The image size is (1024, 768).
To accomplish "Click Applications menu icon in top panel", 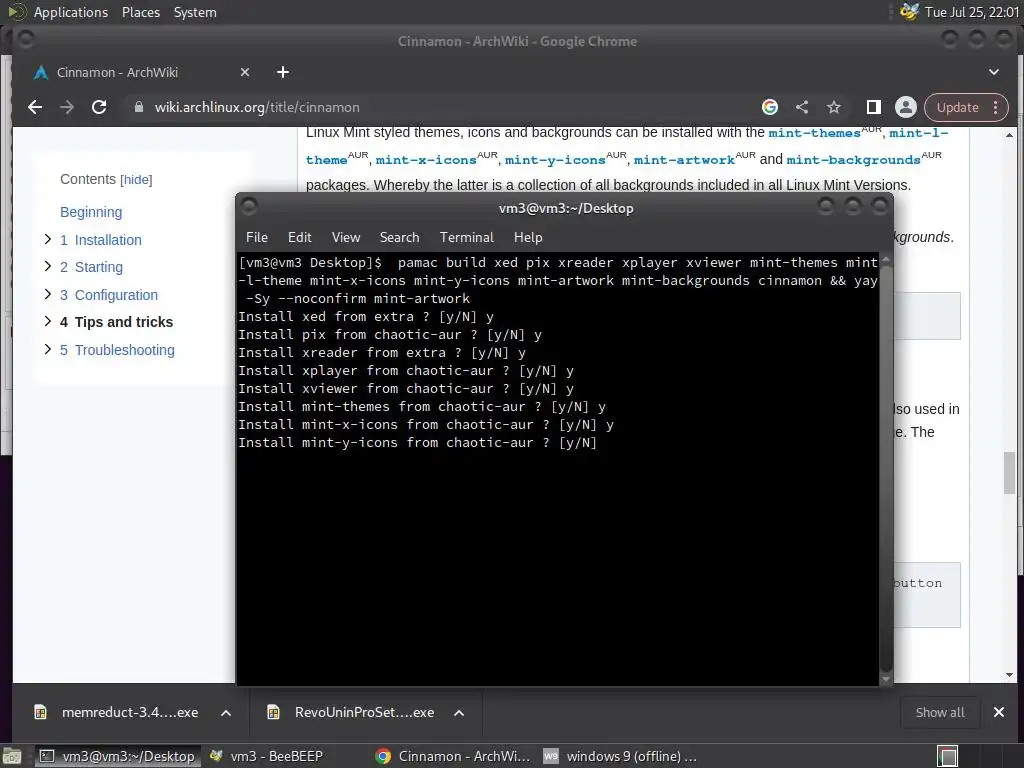I will coord(17,12).
